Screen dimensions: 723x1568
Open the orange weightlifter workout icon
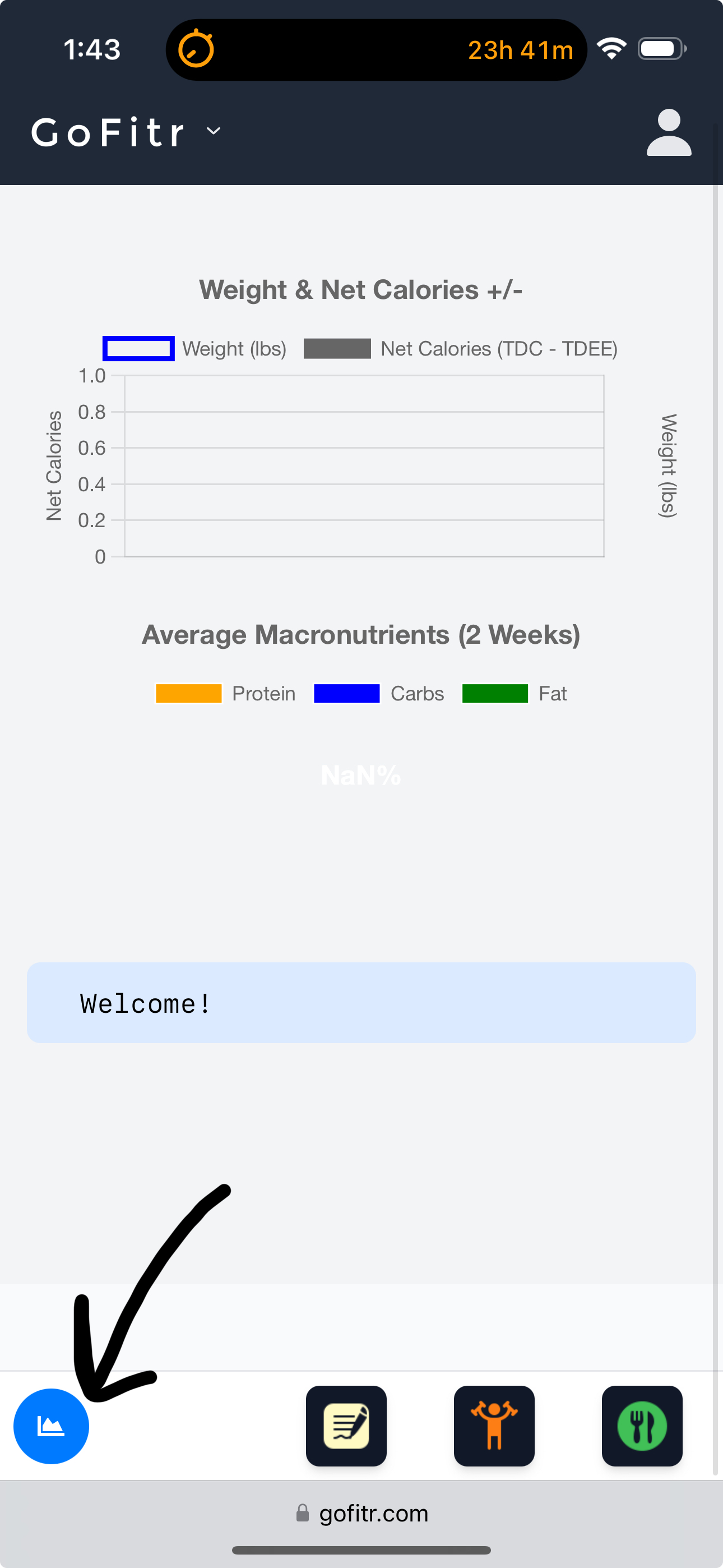[x=494, y=1426]
